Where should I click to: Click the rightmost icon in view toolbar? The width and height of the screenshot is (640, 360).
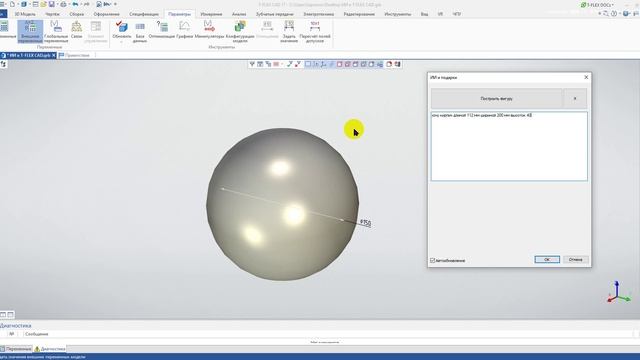tap(397, 64)
